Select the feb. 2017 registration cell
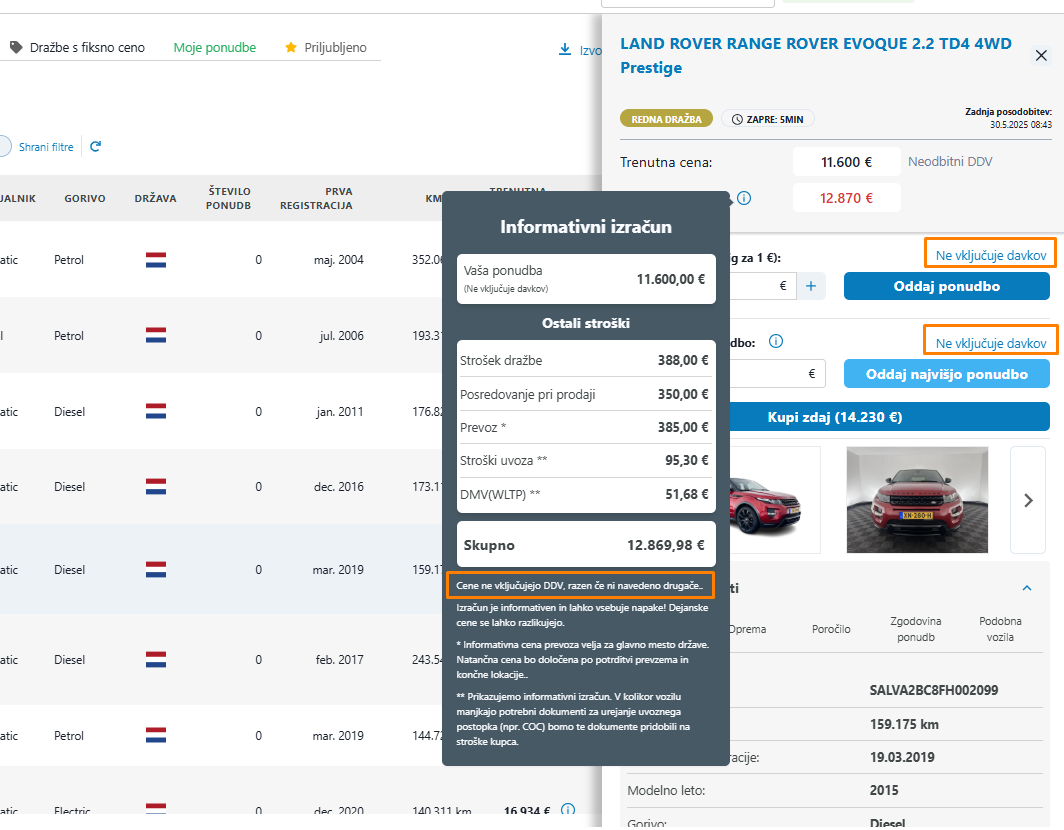The image size is (1064, 830). pos(339,660)
